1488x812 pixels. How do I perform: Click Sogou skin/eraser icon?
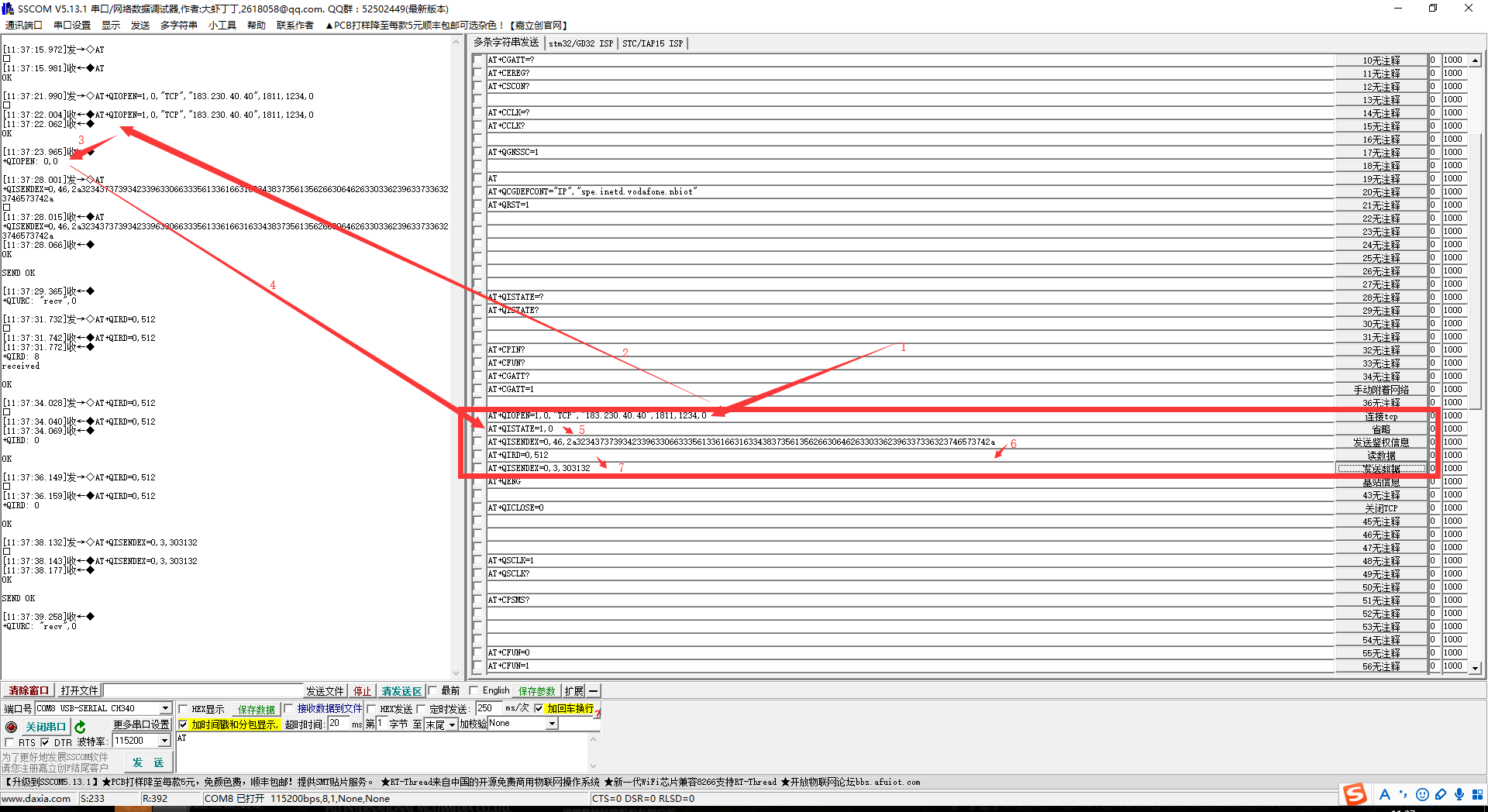pyautogui.click(x=1441, y=794)
